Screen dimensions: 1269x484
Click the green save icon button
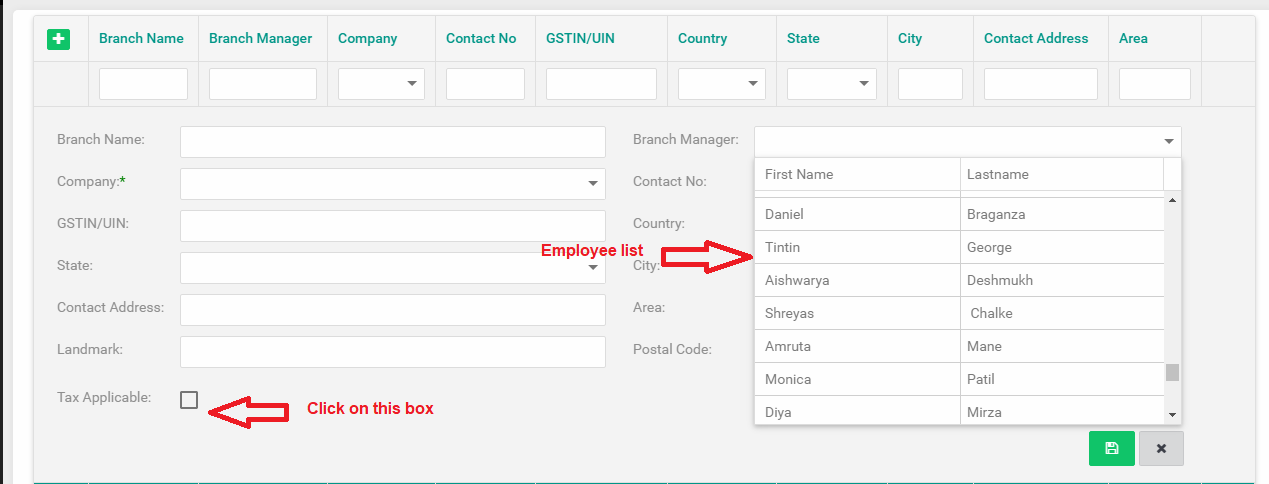pyautogui.click(x=1111, y=448)
